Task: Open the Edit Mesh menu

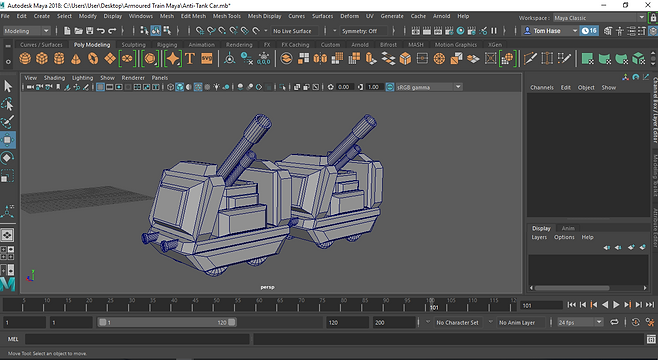Action: 193,16
